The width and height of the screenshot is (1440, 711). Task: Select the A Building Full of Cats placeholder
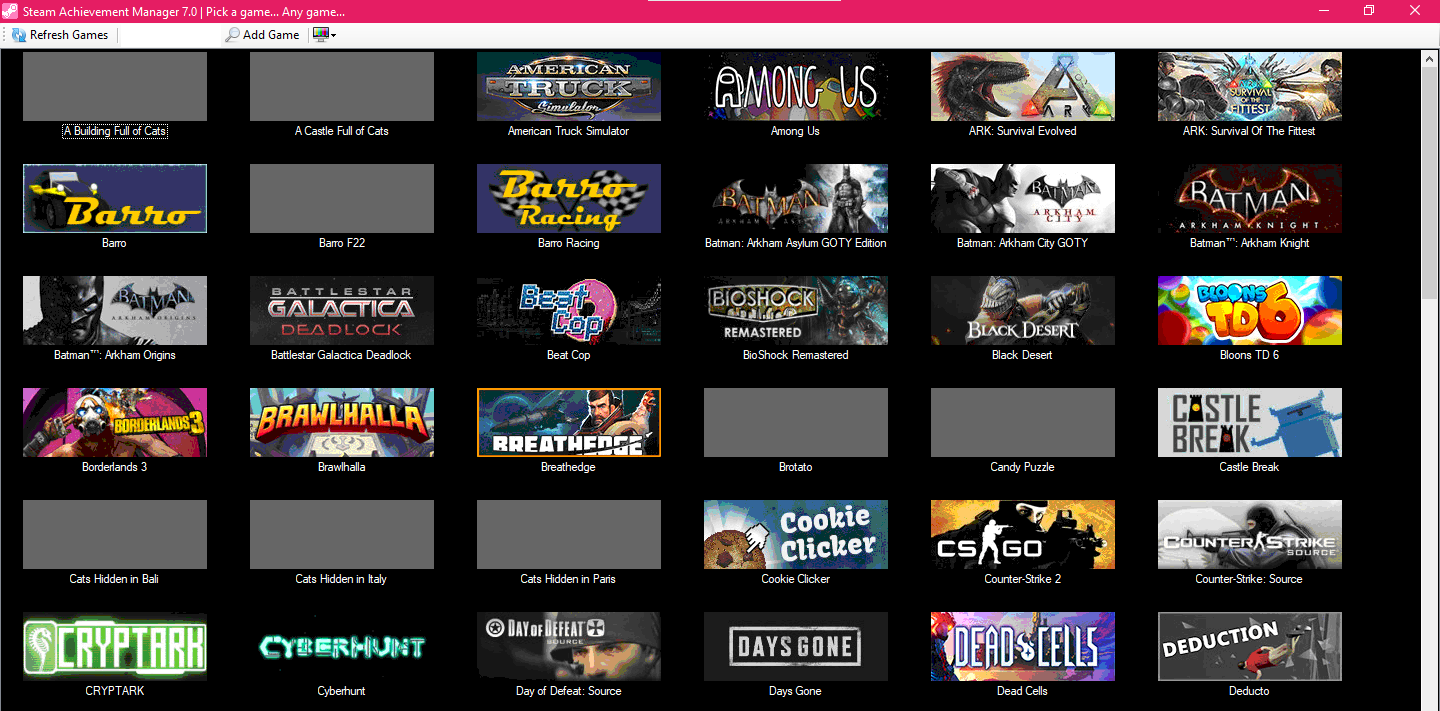[x=115, y=87]
